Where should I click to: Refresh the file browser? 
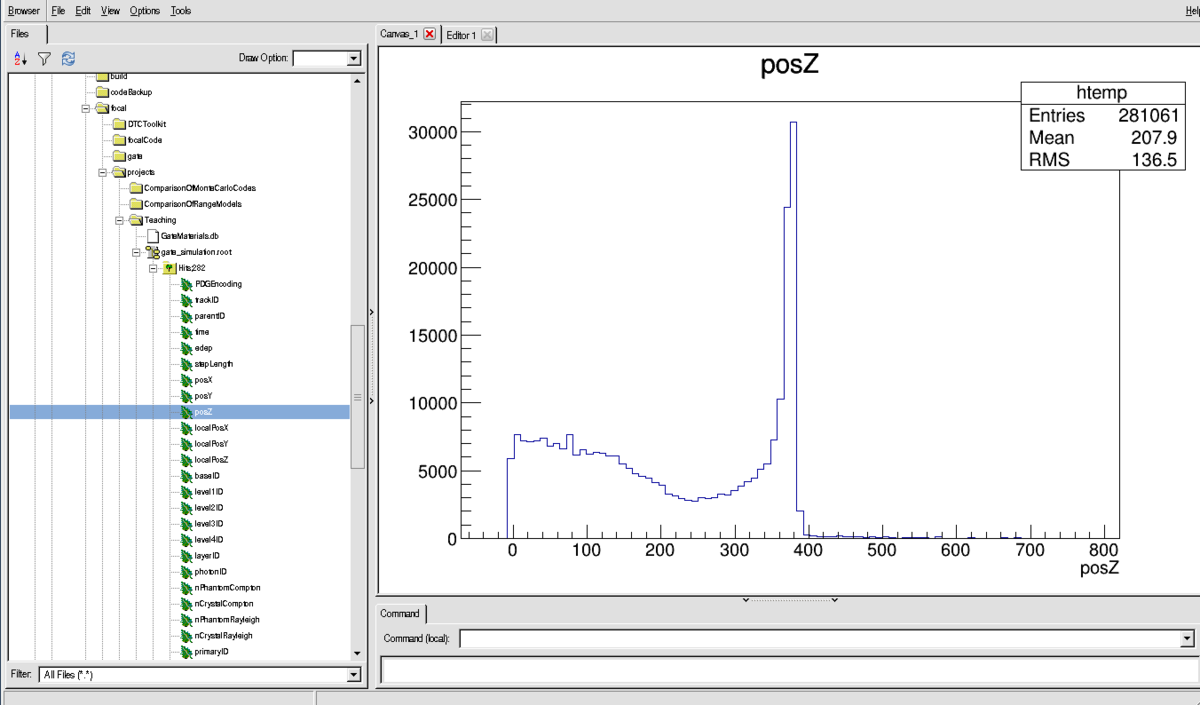point(68,59)
